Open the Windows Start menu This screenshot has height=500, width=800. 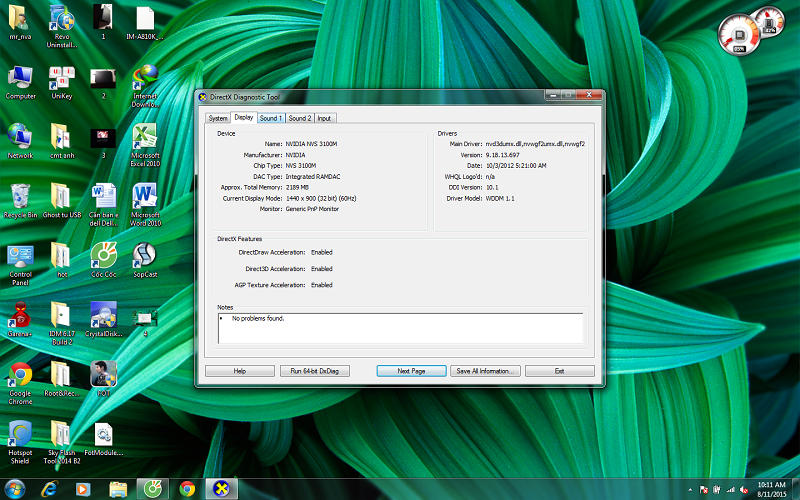15,488
